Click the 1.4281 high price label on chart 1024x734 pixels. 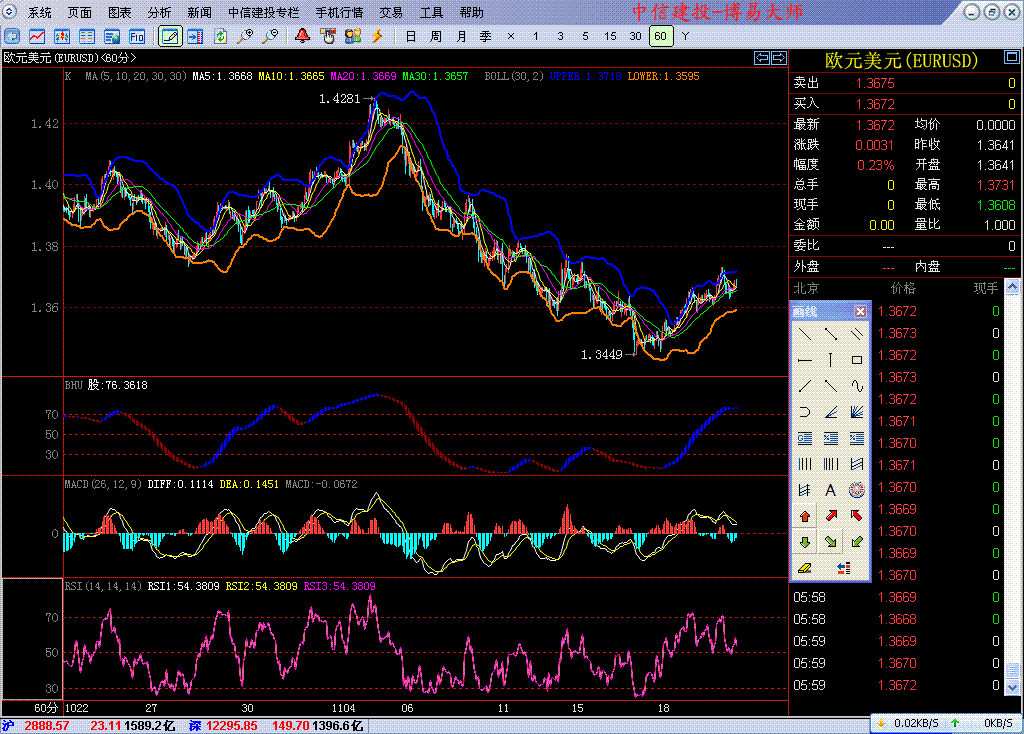pyautogui.click(x=339, y=98)
